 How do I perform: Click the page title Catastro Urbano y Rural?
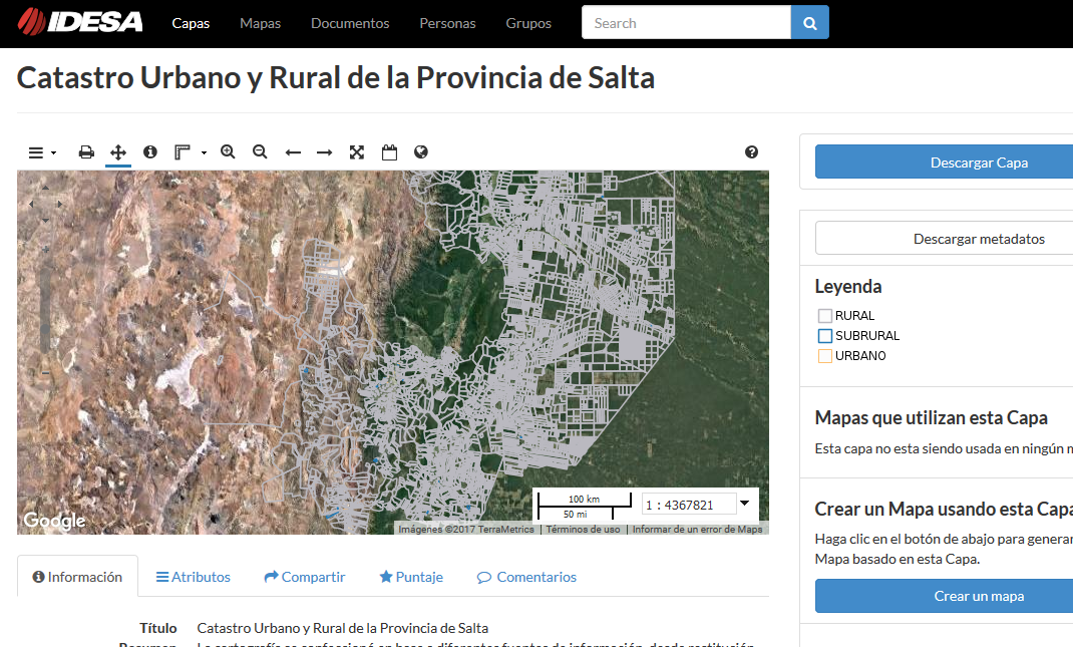pos(335,77)
